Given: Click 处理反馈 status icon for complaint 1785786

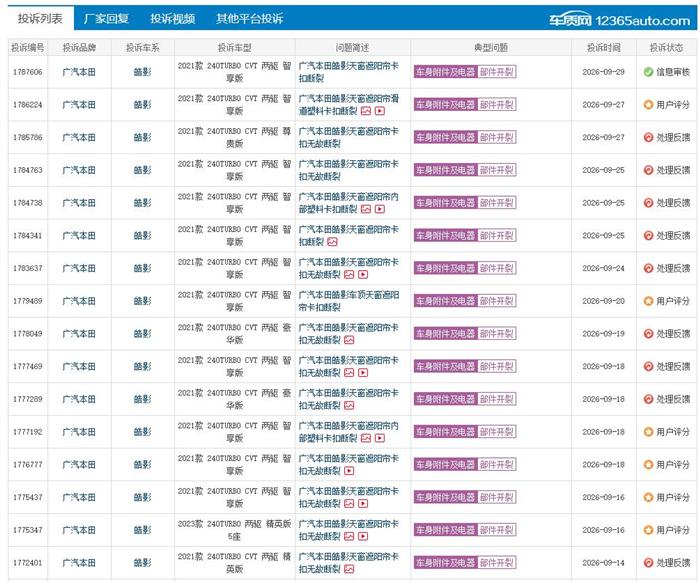Looking at the screenshot, I should pyautogui.click(x=648, y=137).
